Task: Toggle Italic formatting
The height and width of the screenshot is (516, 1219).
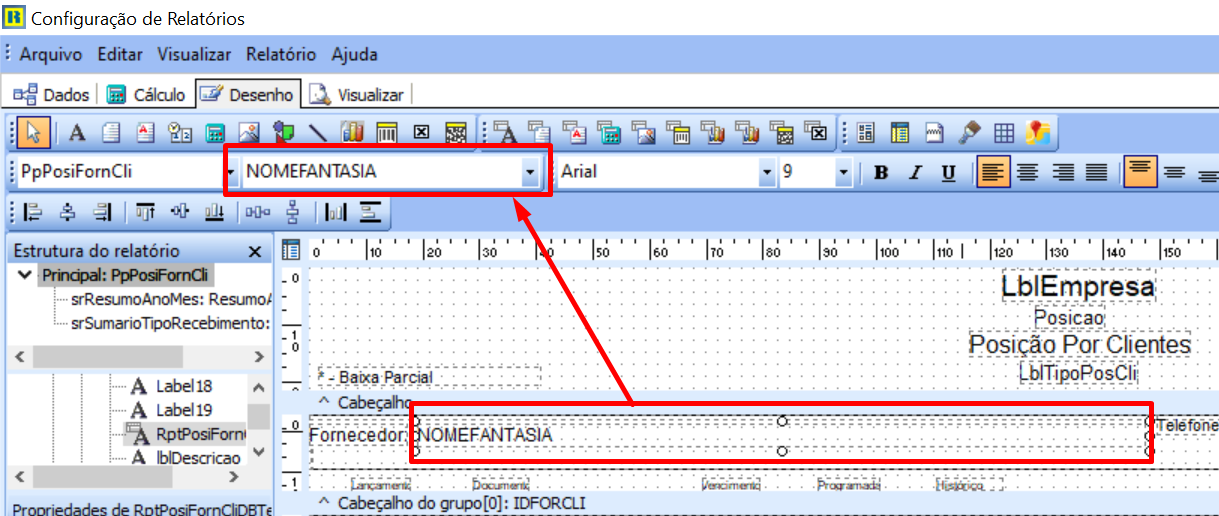Action: click(x=914, y=172)
